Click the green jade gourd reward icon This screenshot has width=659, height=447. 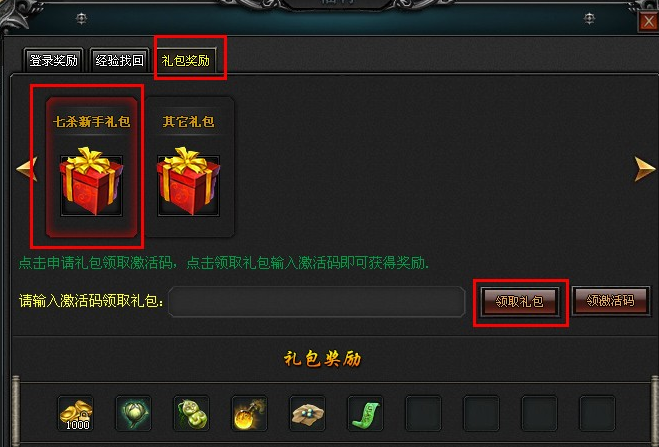(192, 413)
